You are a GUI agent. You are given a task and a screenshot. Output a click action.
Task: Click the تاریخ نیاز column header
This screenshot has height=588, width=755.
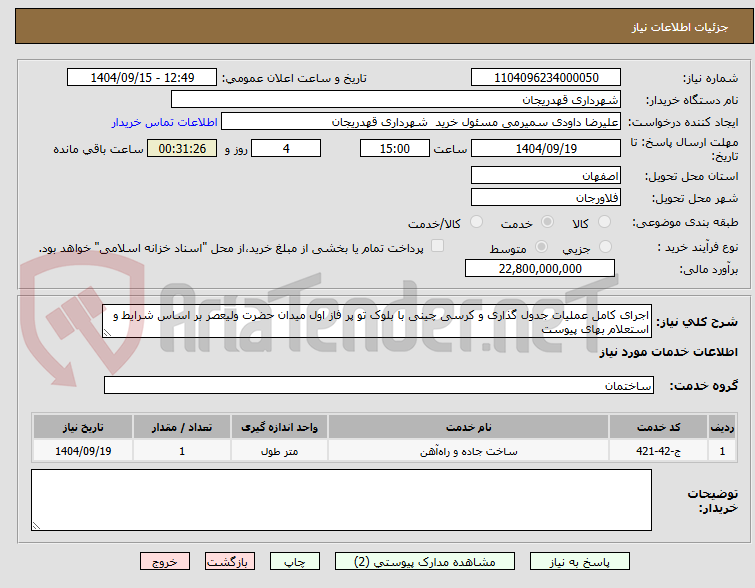coord(83,427)
